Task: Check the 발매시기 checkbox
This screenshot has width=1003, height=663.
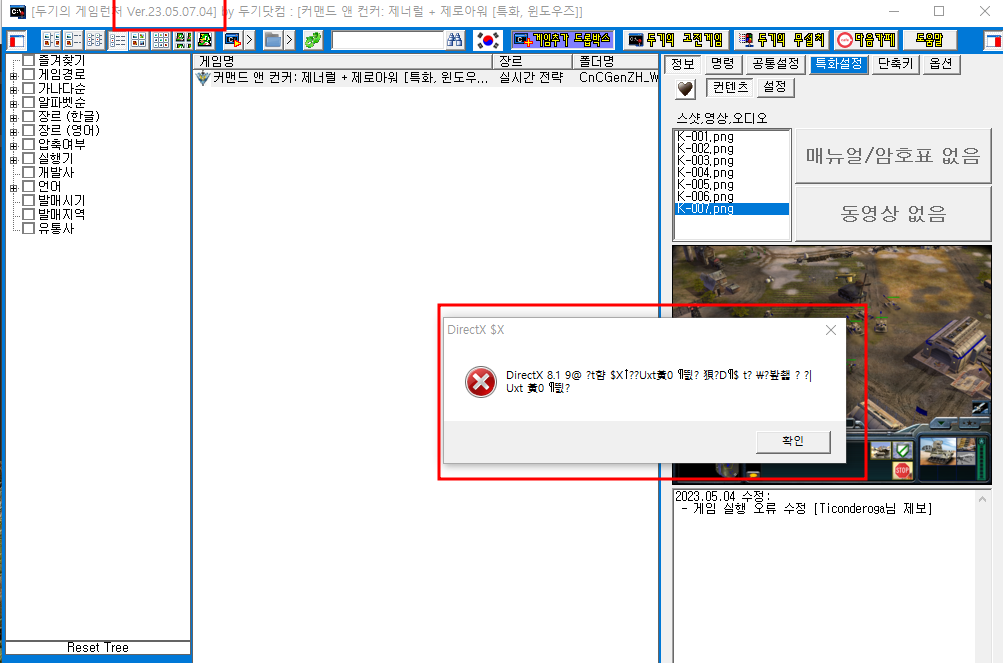Action: [28, 200]
